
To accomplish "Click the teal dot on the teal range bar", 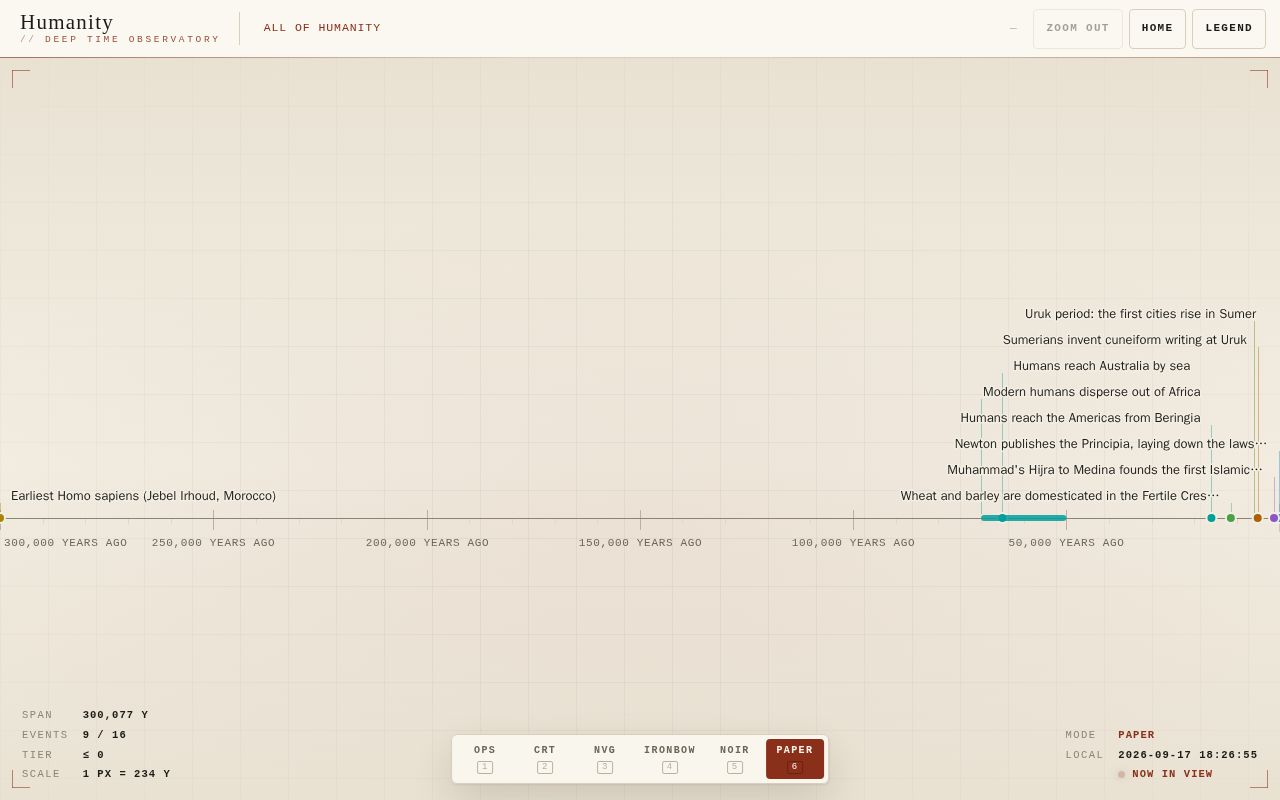I will pos(1002,518).
